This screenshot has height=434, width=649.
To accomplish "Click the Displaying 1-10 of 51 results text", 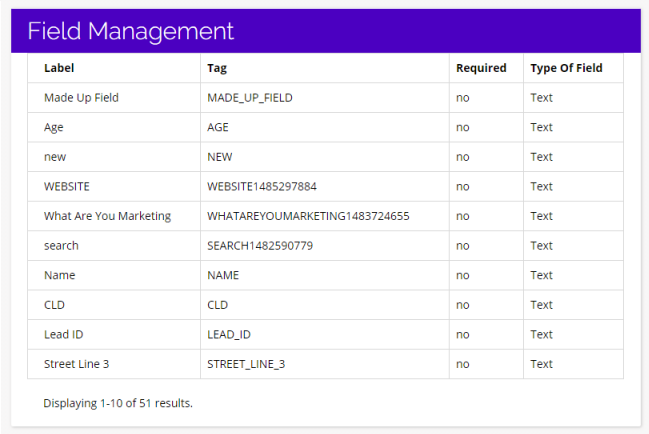I will point(118,403).
